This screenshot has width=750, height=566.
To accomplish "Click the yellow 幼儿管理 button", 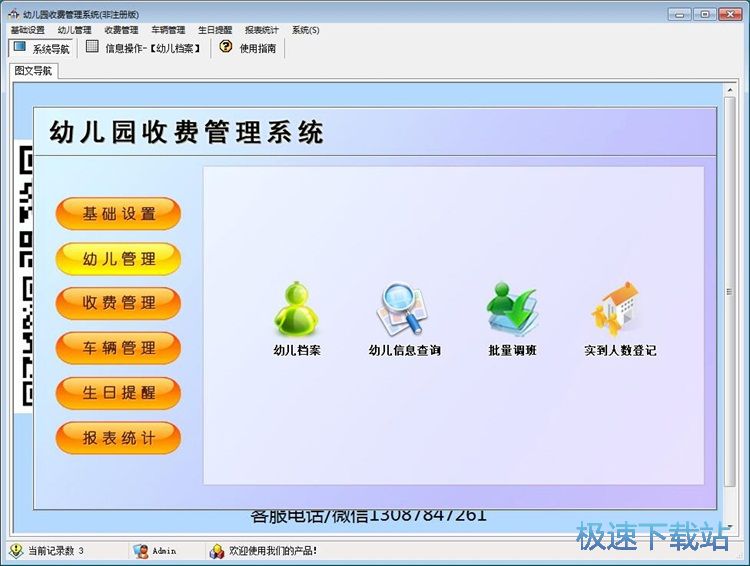I will 118,259.
